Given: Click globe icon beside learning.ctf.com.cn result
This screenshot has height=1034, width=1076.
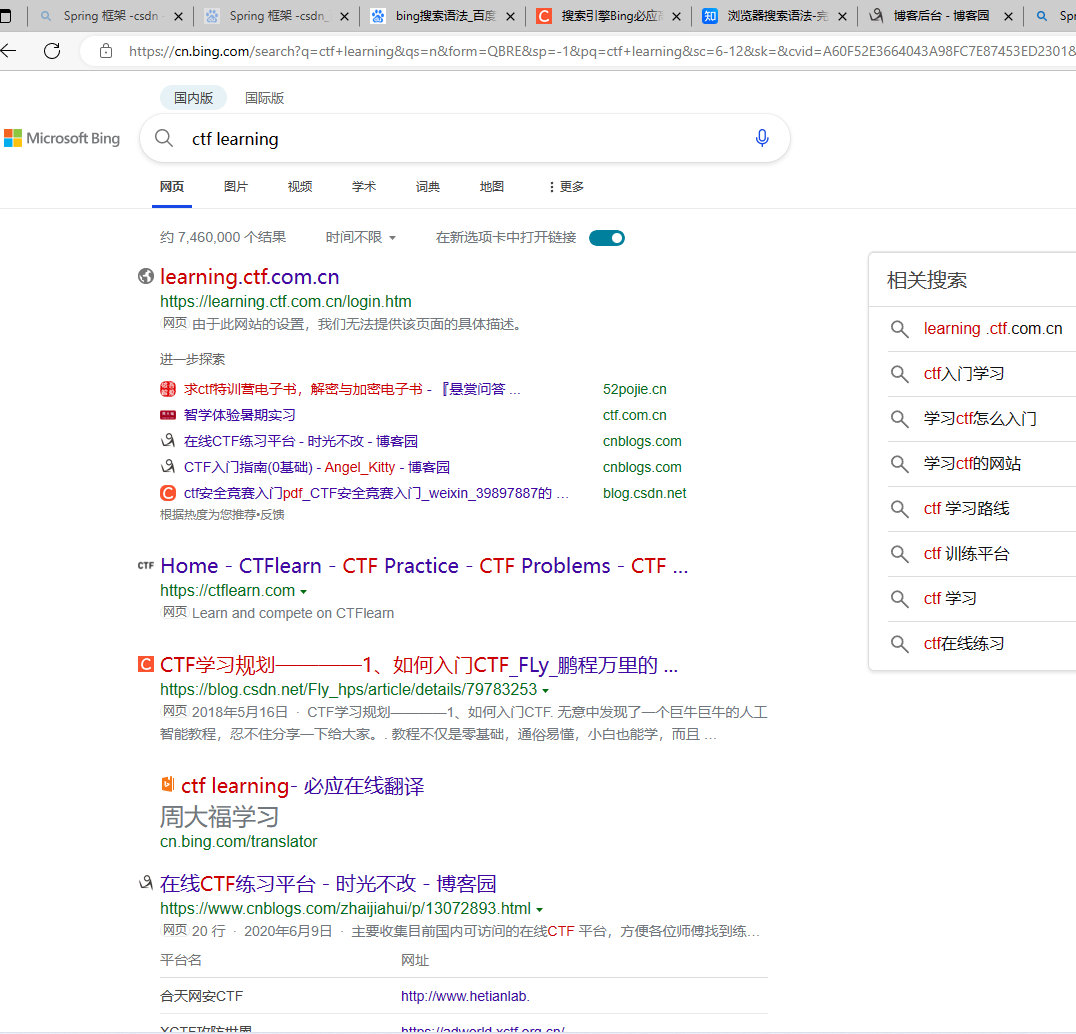Looking at the screenshot, I should 145,276.
